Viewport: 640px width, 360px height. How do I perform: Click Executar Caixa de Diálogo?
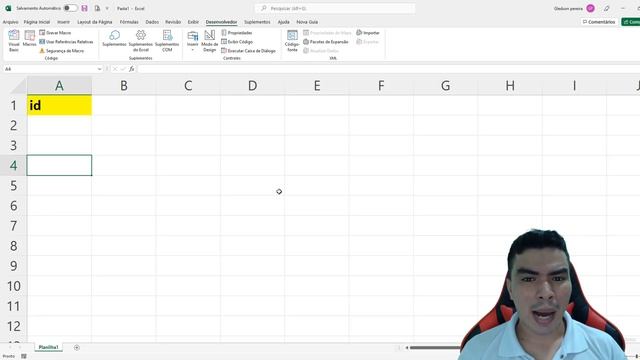click(249, 51)
